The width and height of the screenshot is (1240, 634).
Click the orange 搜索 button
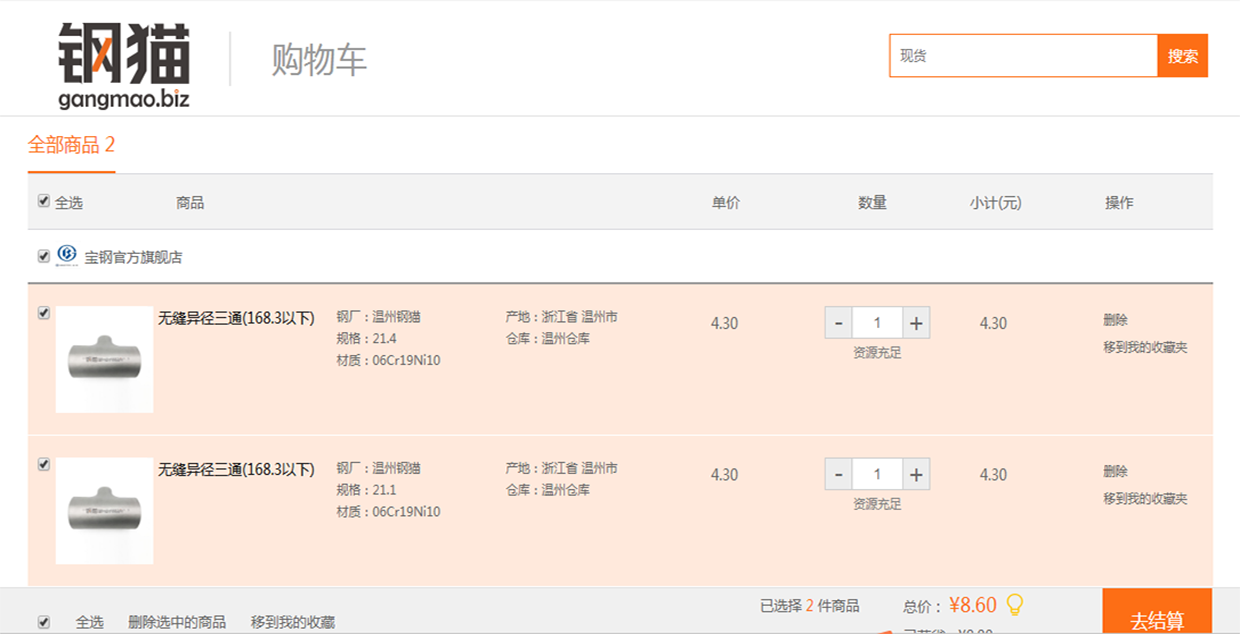[1183, 56]
